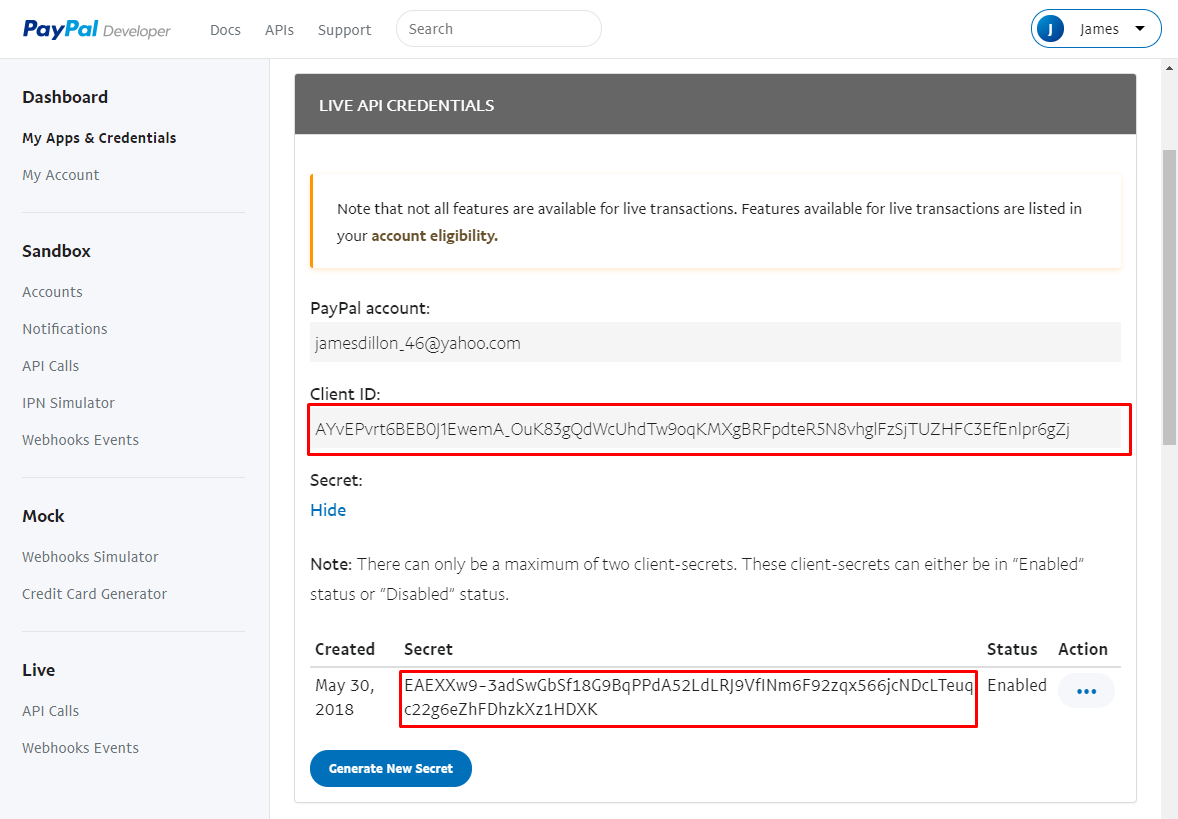Click the Mock section heading
Image resolution: width=1178 pixels, height=819 pixels.
point(44,516)
